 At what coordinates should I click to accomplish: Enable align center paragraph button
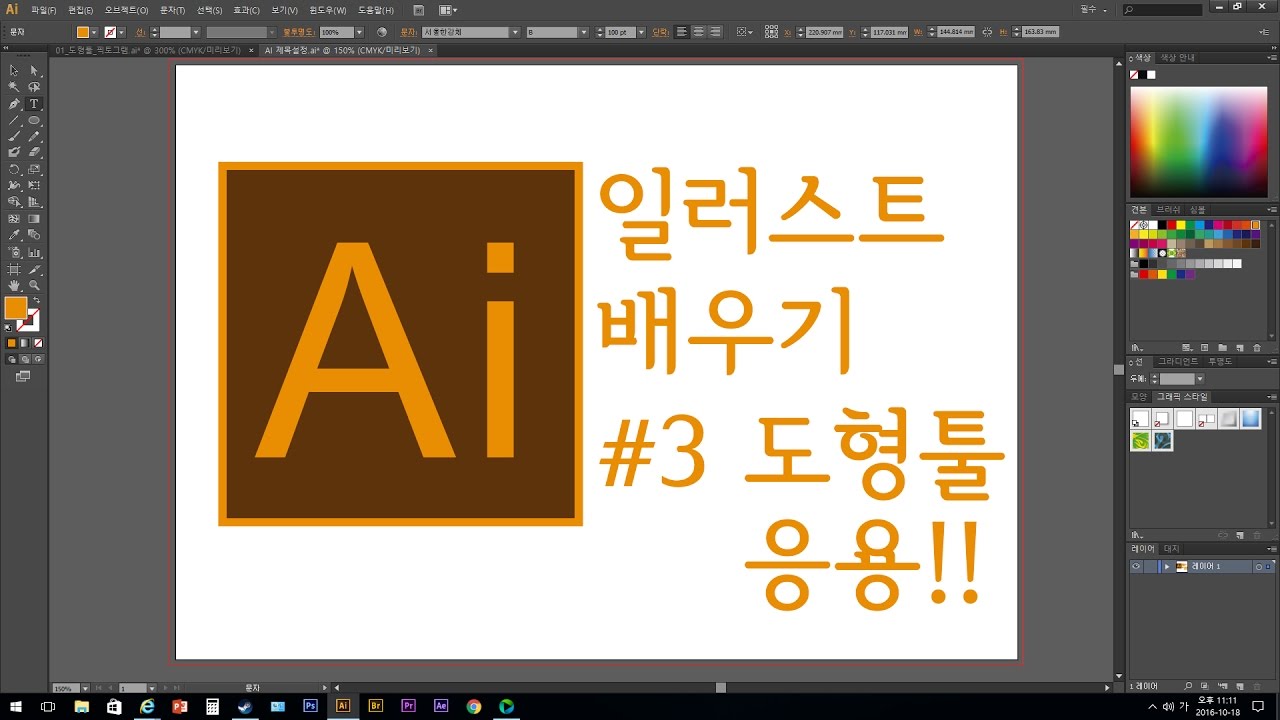[x=699, y=32]
